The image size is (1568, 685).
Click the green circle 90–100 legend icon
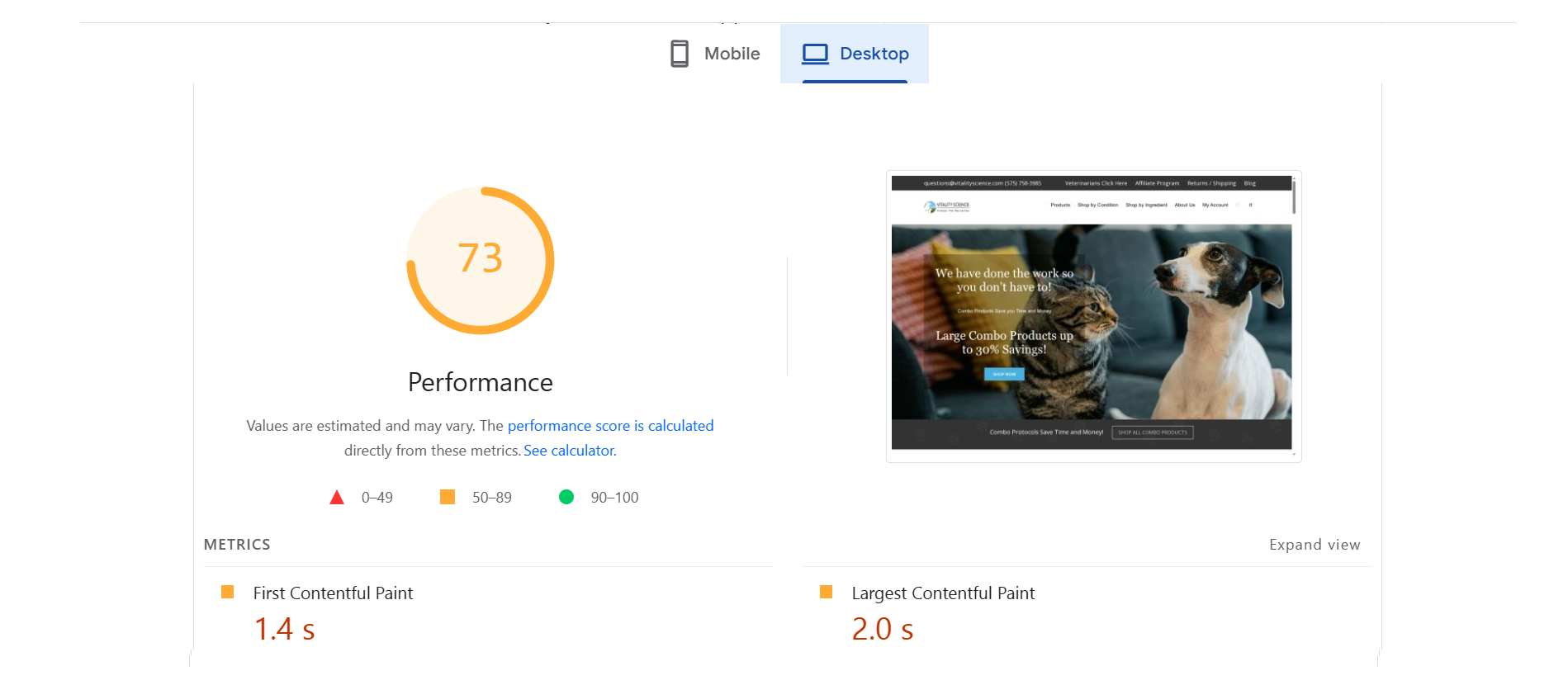click(x=566, y=497)
